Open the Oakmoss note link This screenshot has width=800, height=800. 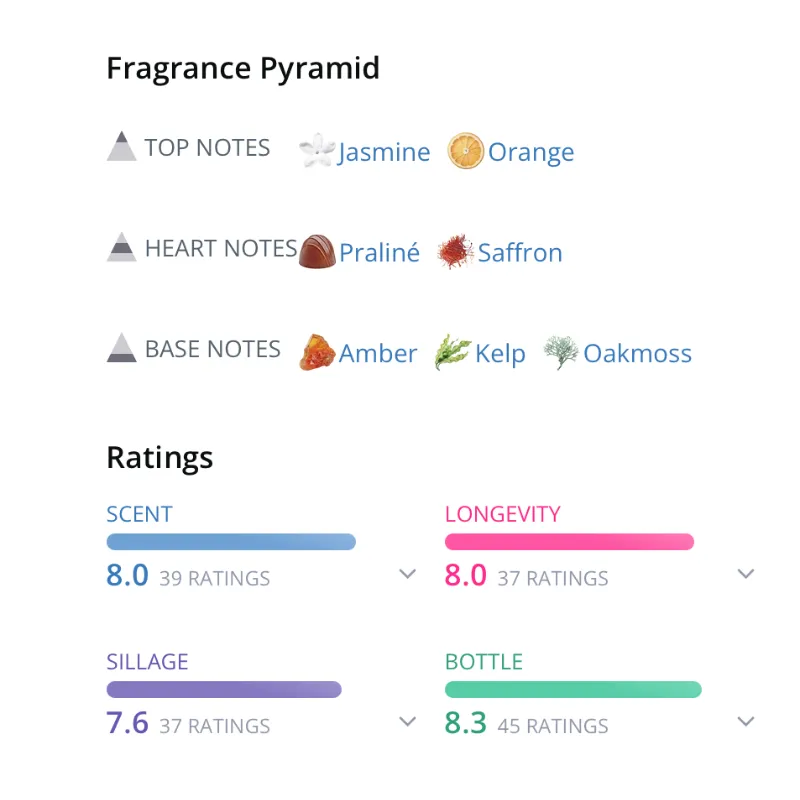pos(637,353)
